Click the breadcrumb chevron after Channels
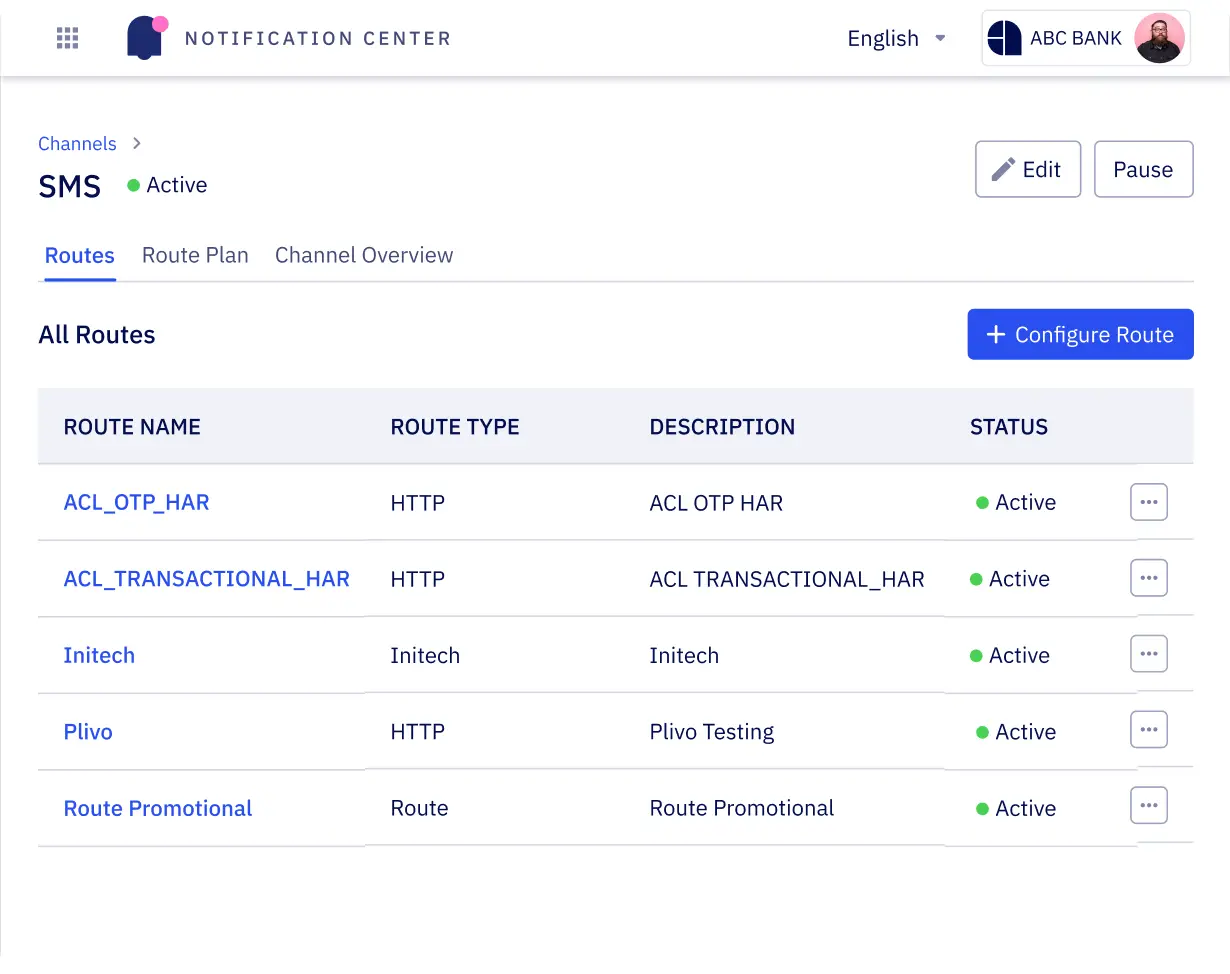This screenshot has width=1230, height=974. pyautogui.click(x=137, y=144)
